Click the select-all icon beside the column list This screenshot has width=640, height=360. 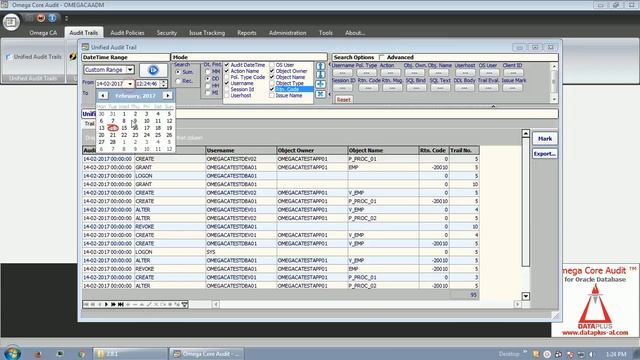(x=321, y=84)
